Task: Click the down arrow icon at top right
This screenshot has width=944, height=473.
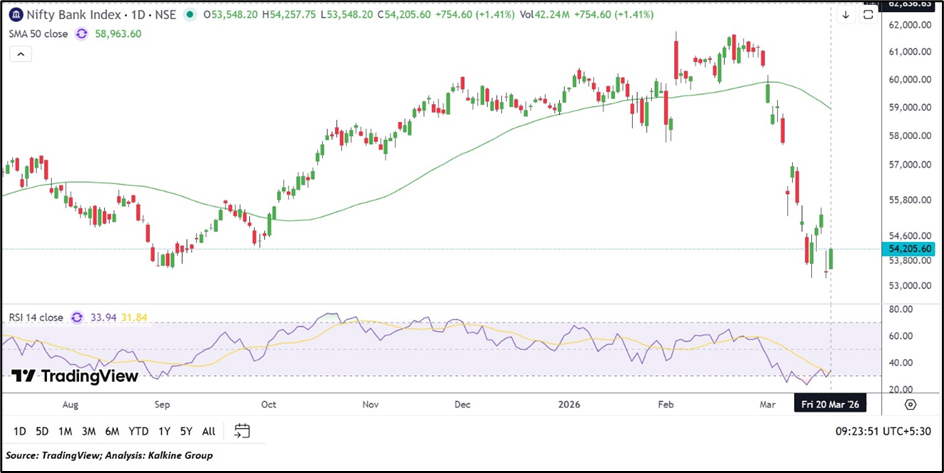Action: click(845, 15)
